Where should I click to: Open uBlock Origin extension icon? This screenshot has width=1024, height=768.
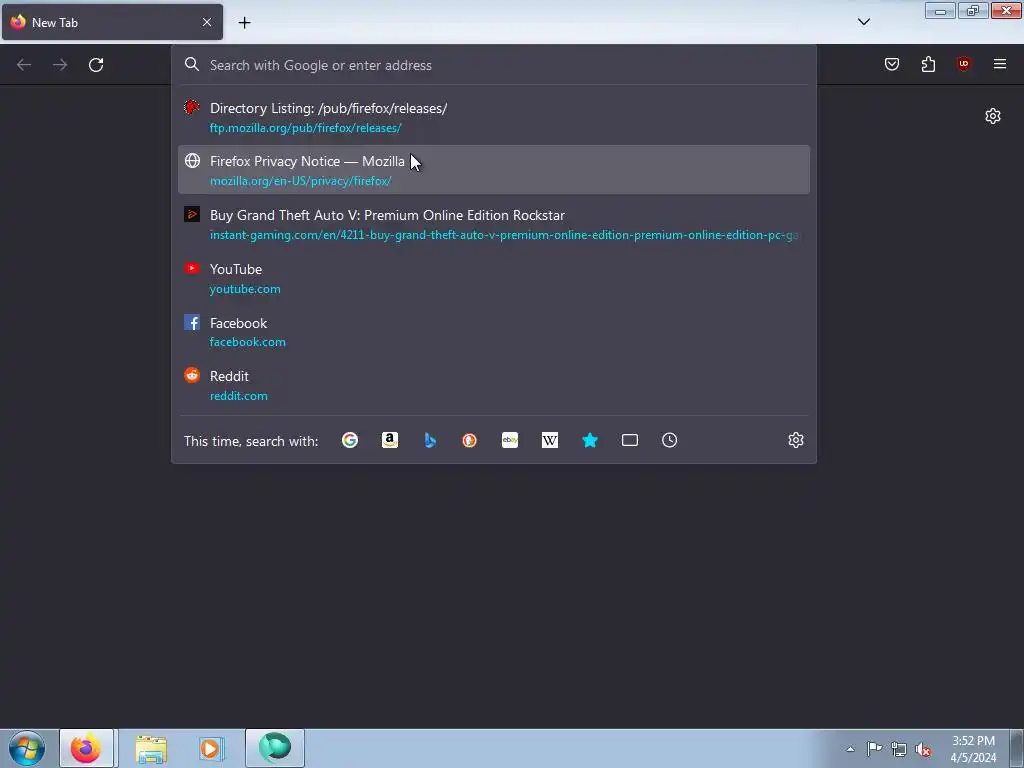964,64
